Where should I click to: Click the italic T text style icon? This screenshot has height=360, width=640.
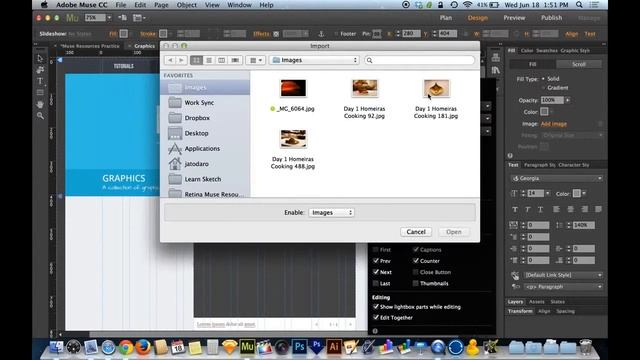click(x=527, y=209)
